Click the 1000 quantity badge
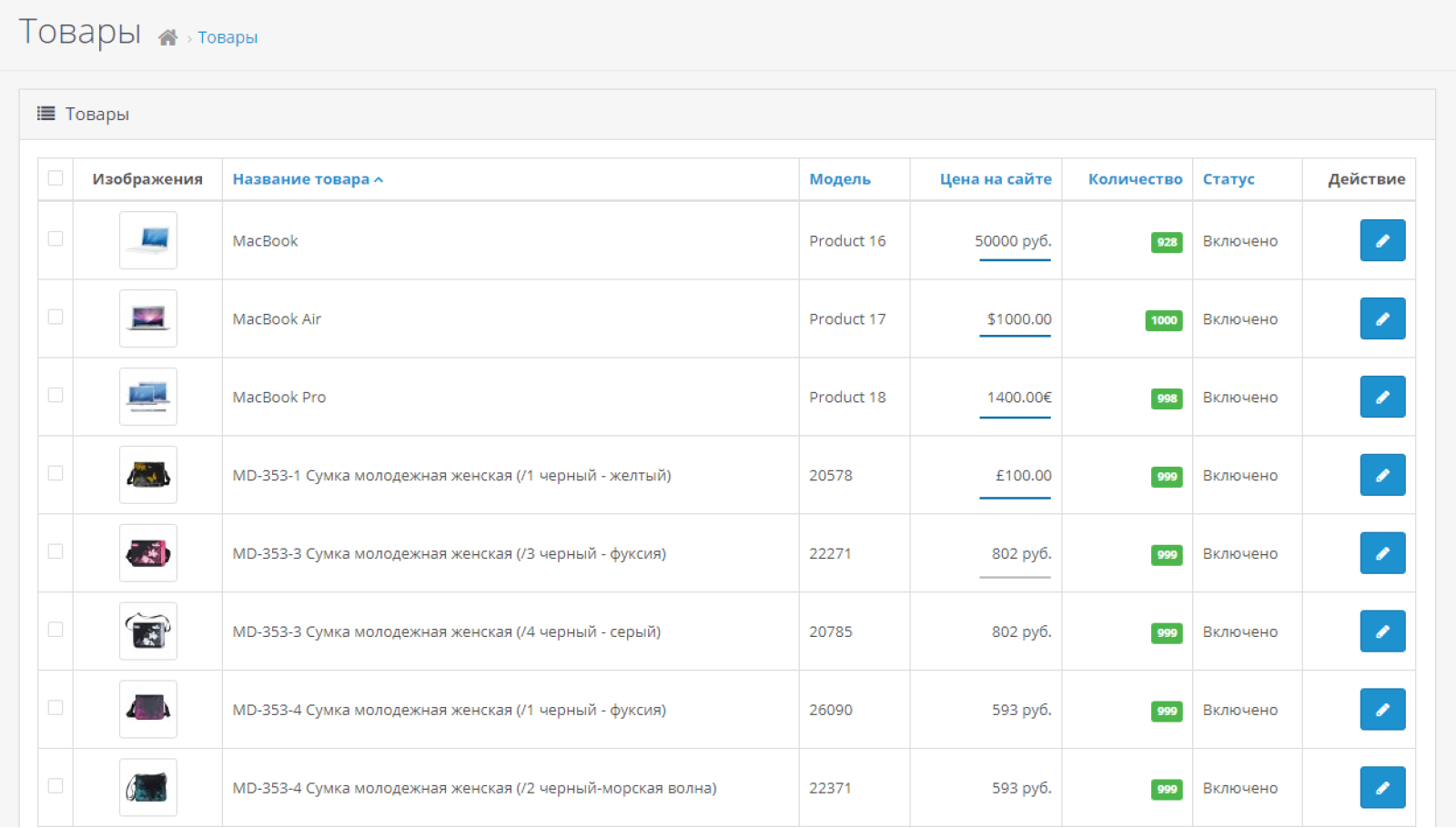Image resolution: width=1456 pixels, height=828 pixels. click(1164, 320)
